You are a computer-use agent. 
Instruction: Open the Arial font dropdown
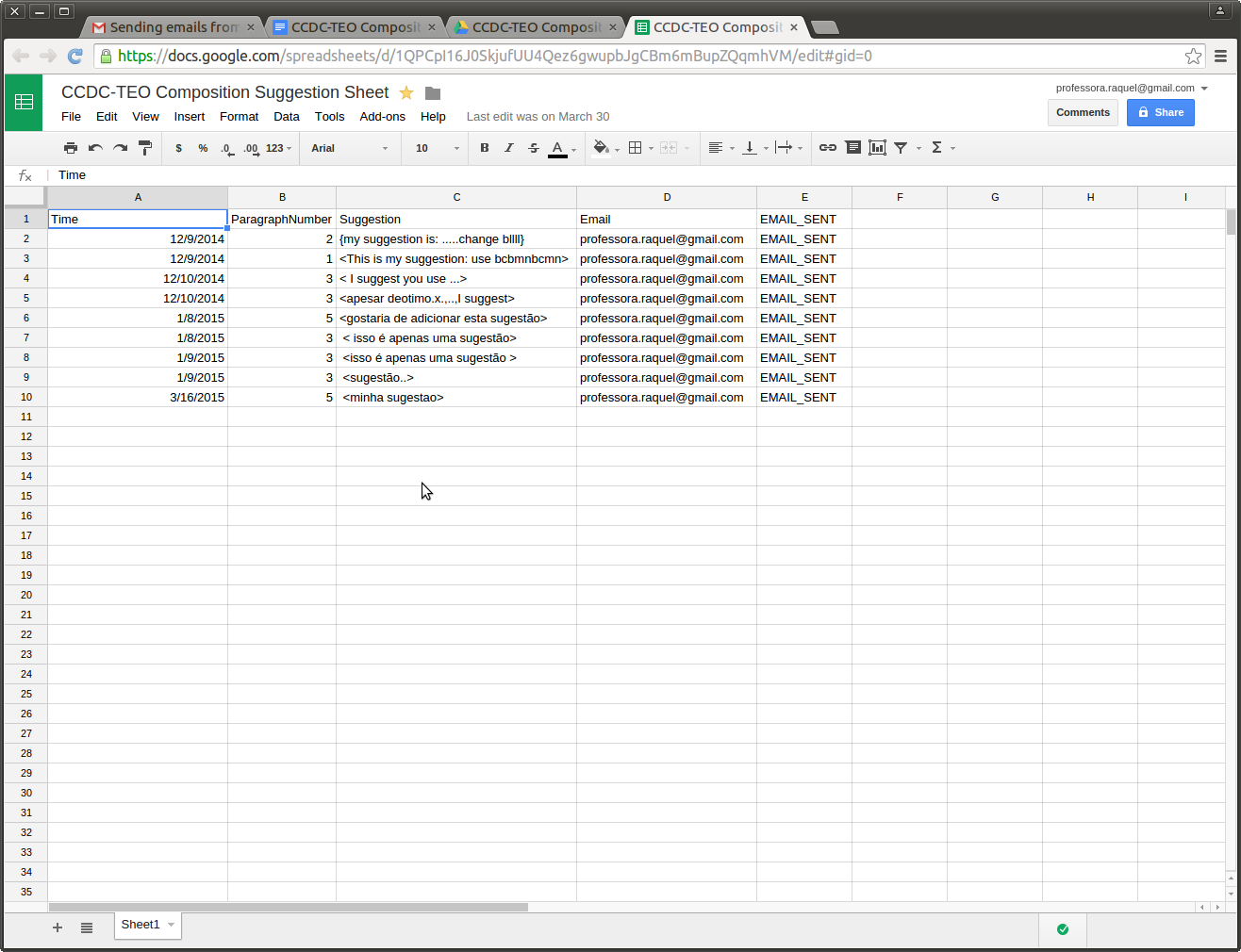[349, 148]
